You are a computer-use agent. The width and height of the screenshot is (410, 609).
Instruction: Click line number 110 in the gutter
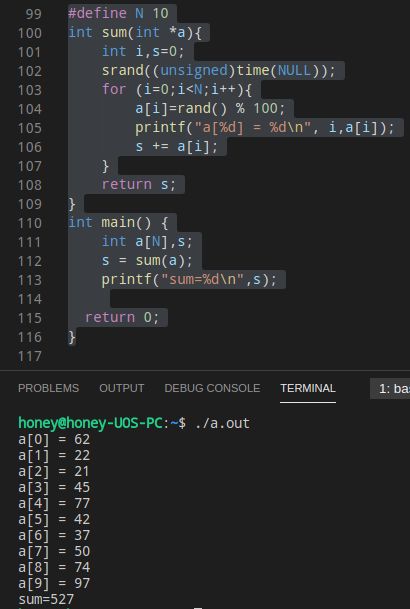pyautogui.click(x=30, y=223)
